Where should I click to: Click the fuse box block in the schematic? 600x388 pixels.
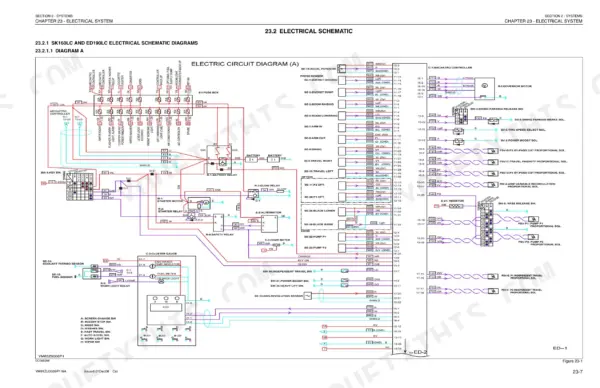coord(143,105)
